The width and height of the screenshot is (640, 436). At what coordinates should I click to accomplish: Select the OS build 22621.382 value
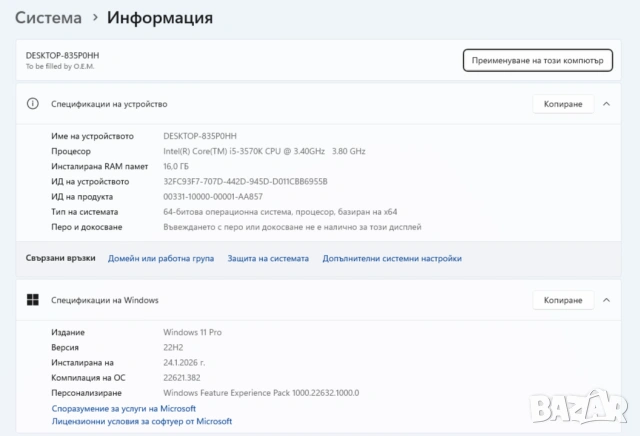[182, 378]
